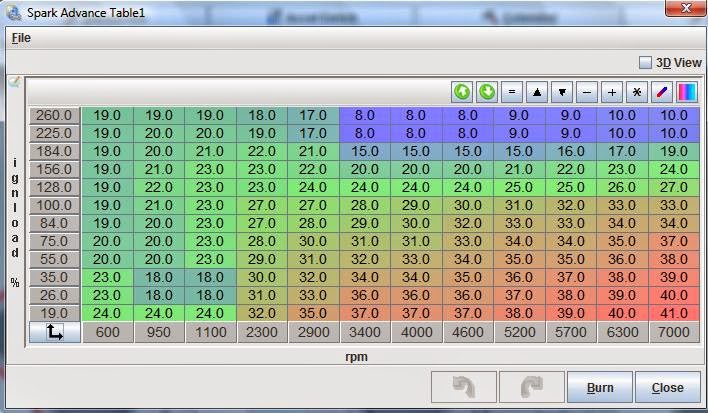This screenshot has height=413, width=708.
Task: Click the axis swap arrows icon
Action: click(x=54, y=333)
